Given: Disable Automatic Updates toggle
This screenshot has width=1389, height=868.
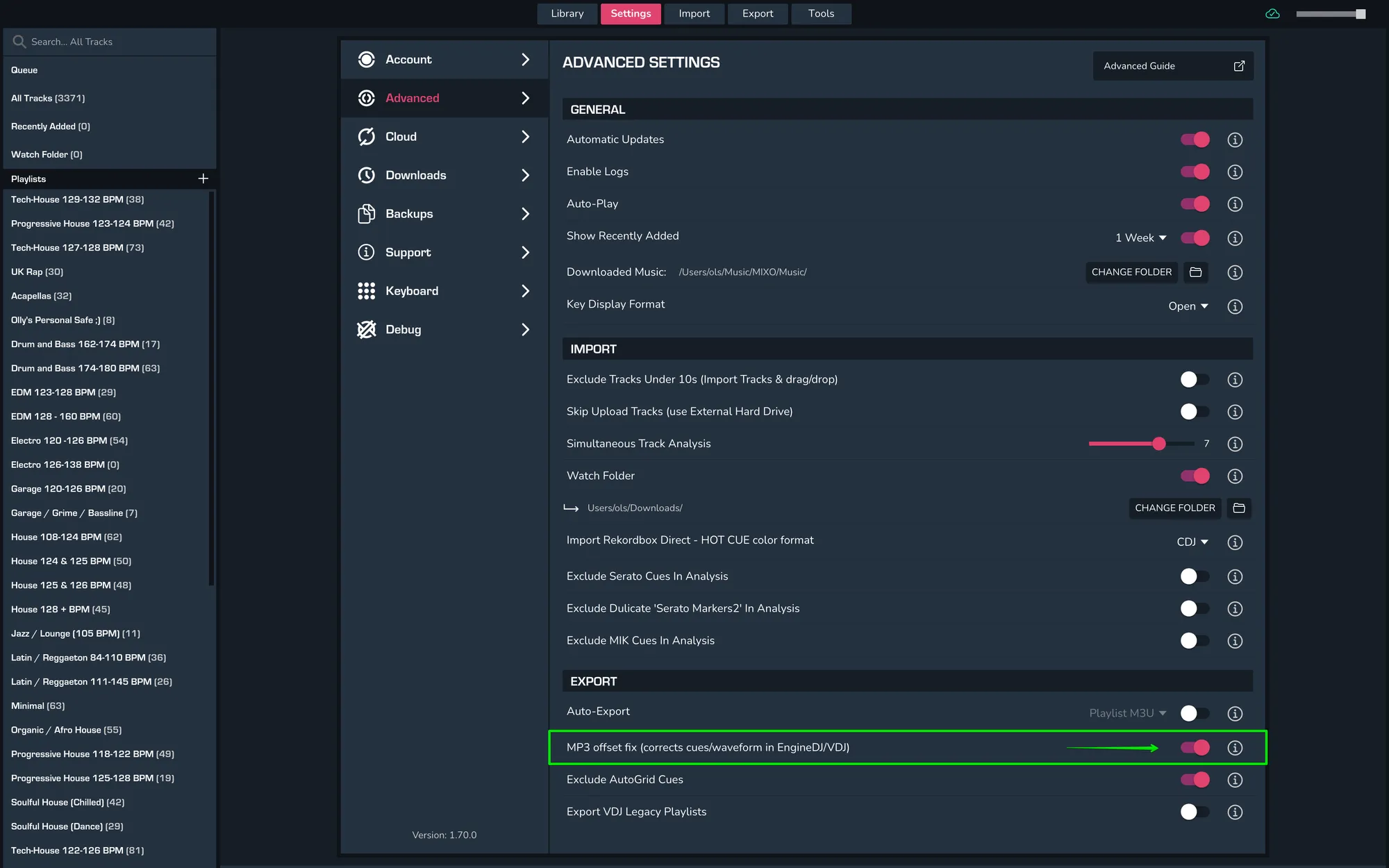Looking at the screenshot, I should point(1195,140).
